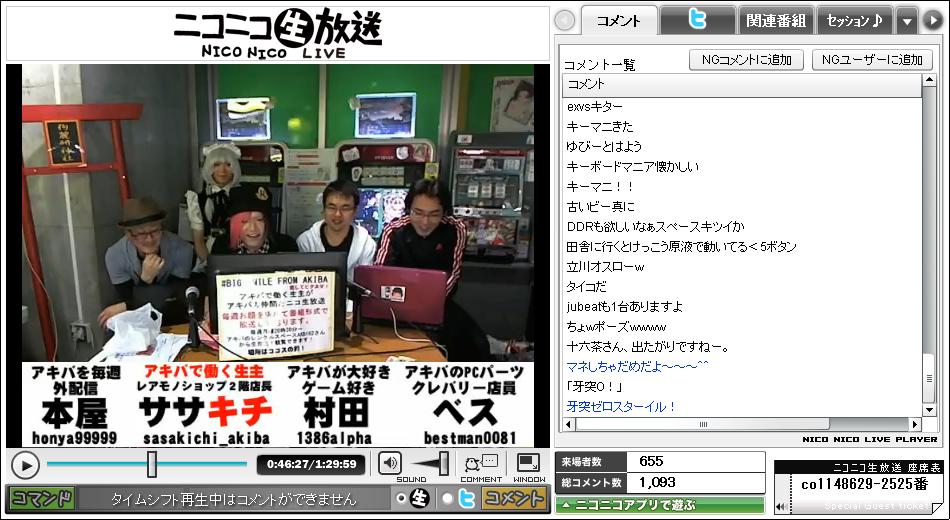
Task: Select comment 'DDRも欲しいなぁスペースキツイか'
Action: point(655,227)
